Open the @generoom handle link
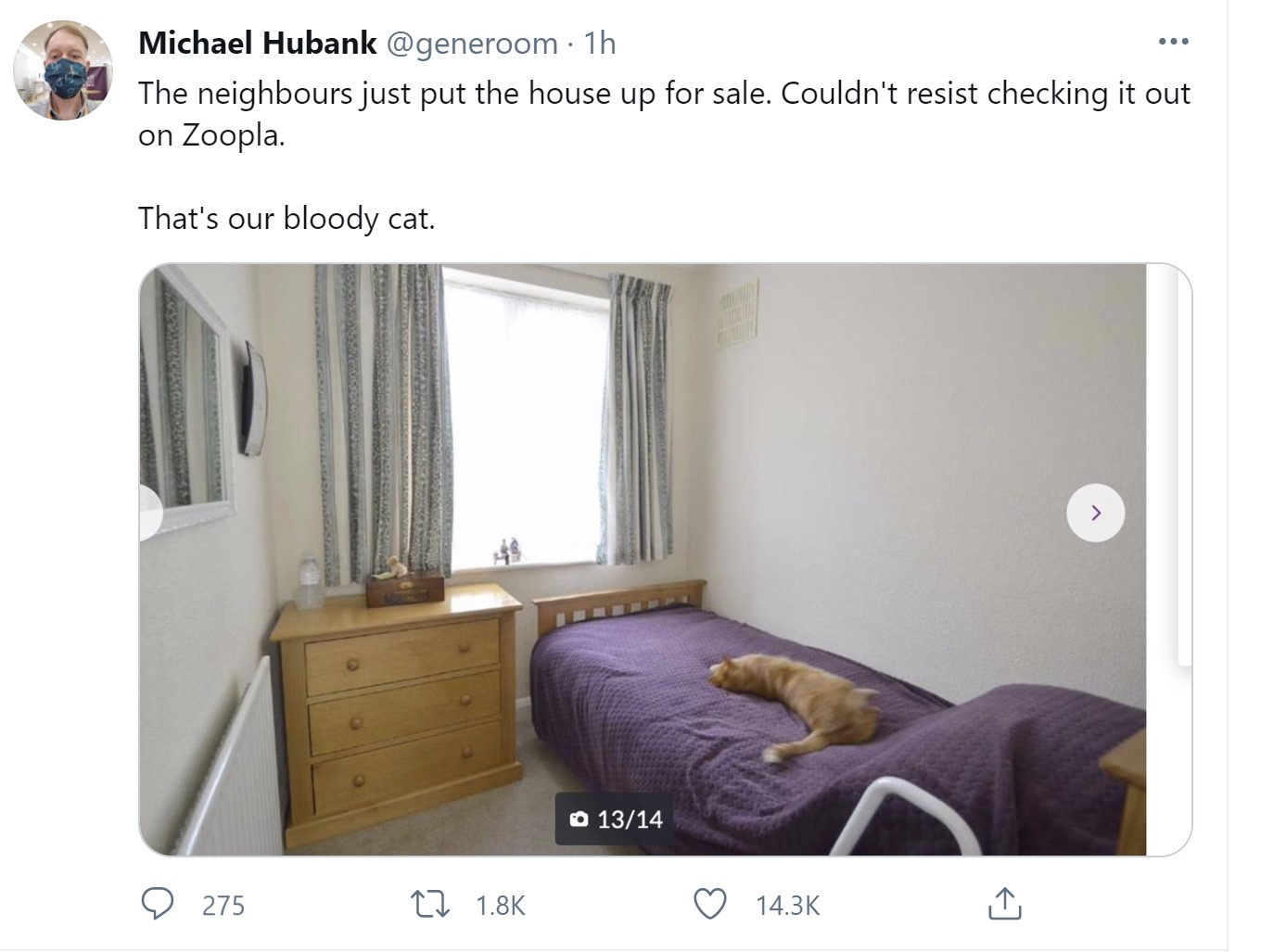1261x952 pixels. 472,44
